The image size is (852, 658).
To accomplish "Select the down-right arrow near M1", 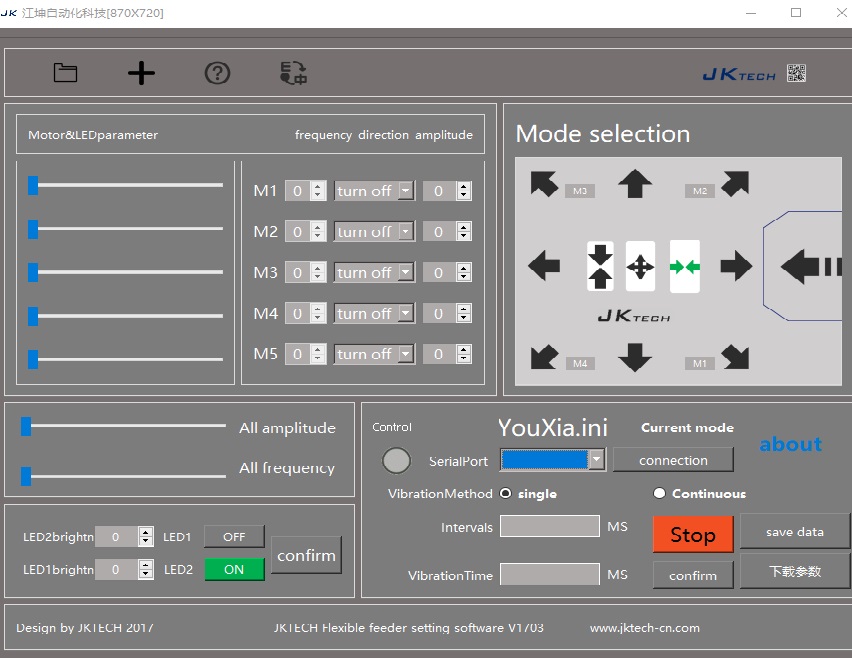I will pyautogui.click(x=735, y=357).
